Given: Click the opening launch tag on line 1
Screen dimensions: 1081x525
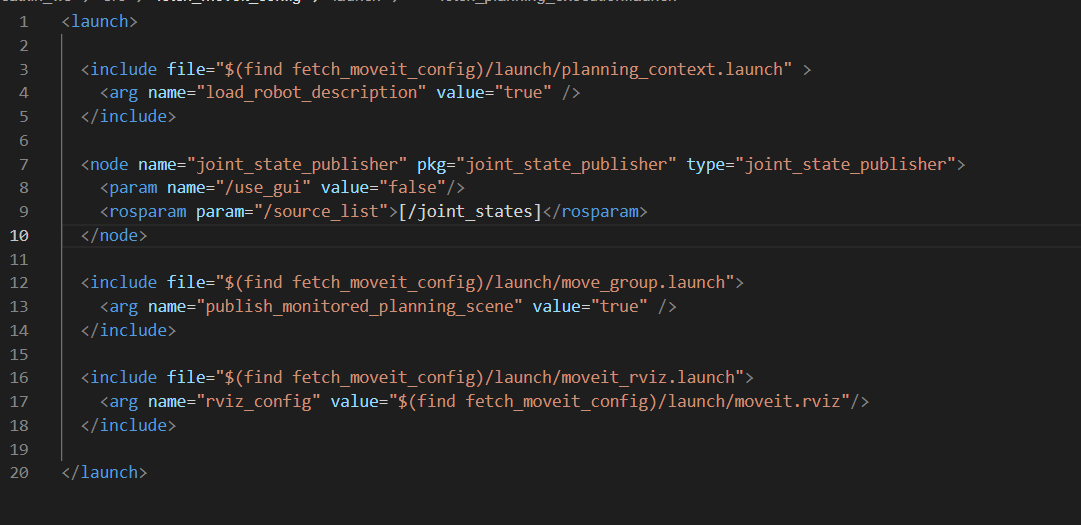Looking at the screenshot, I should coord(99,21).
